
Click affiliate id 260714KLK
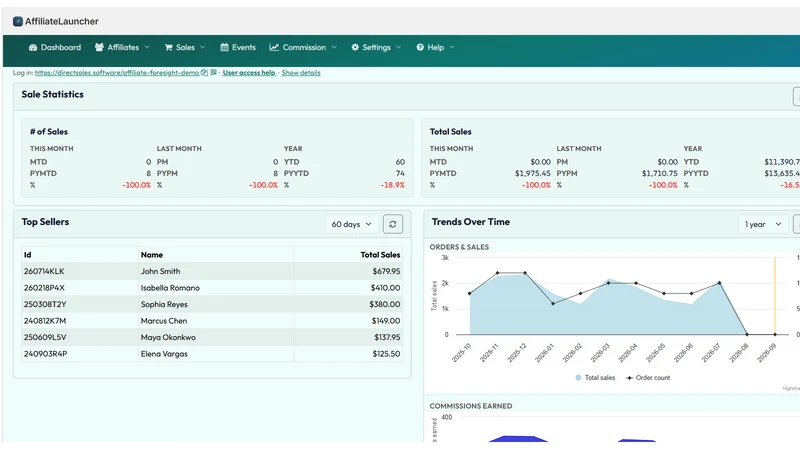tap(44, 271)
